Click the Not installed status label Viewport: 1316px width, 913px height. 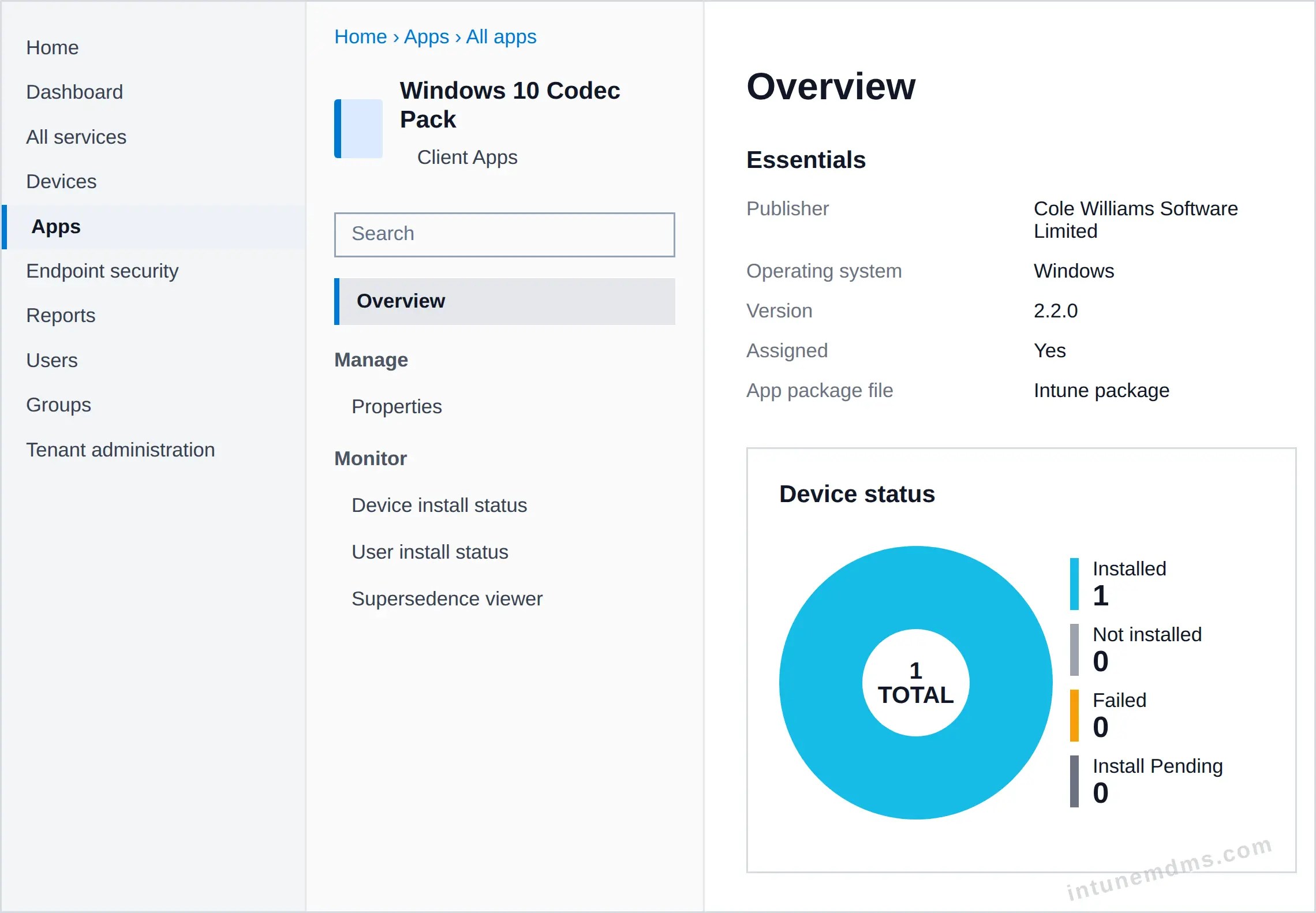click(x=1147, y=634)
